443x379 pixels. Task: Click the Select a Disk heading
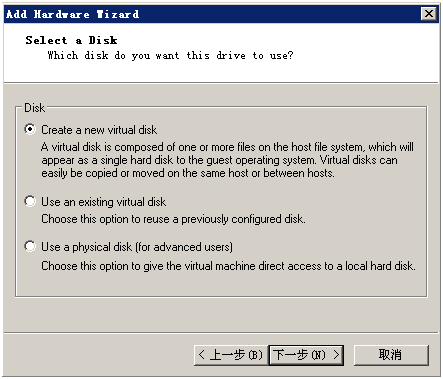(x=71, y=40)
